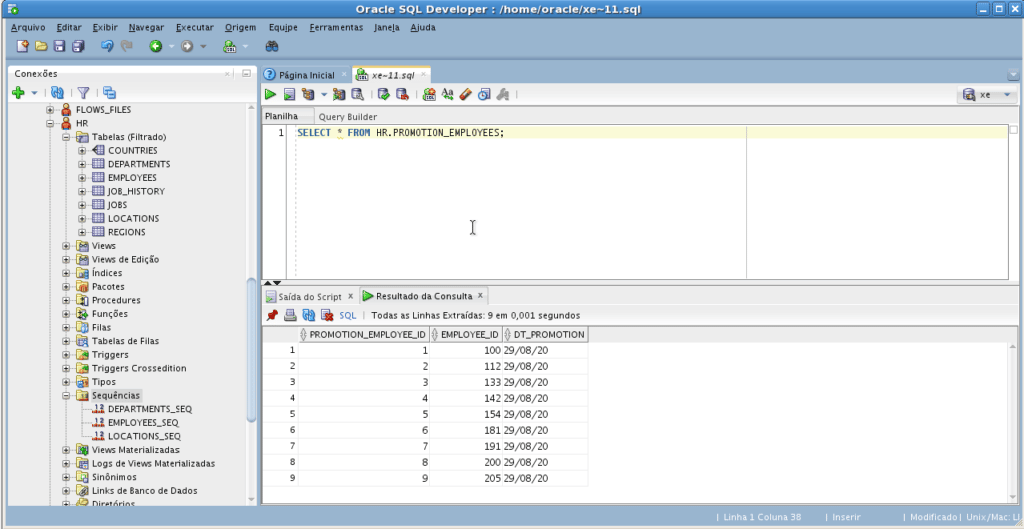Click the binoculars search icon
This screenshot has height=529, width=1024.
click(x=271, y=47)
